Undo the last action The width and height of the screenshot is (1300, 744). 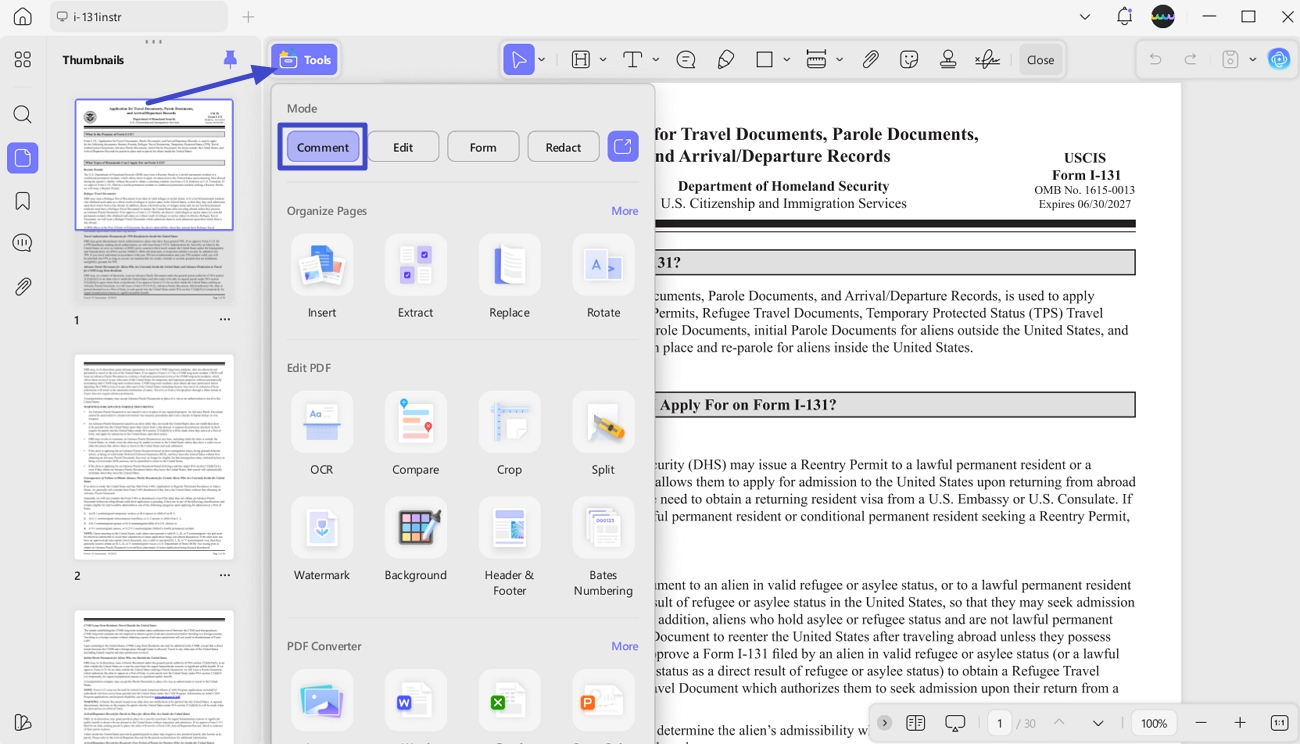click(x=1155, y=60)
